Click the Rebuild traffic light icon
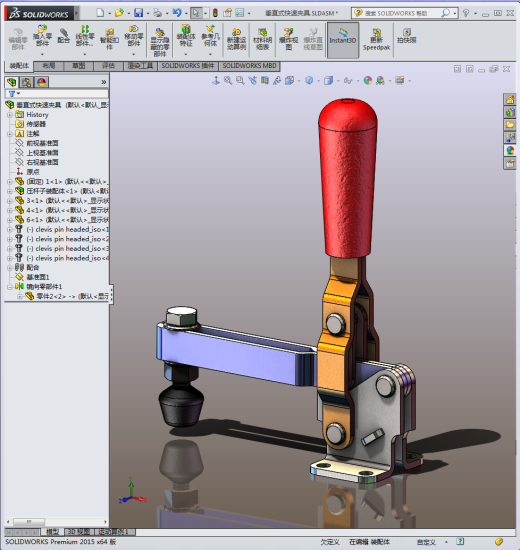The width and height of the screenshot is (520, 550). [x=215, y=13]
